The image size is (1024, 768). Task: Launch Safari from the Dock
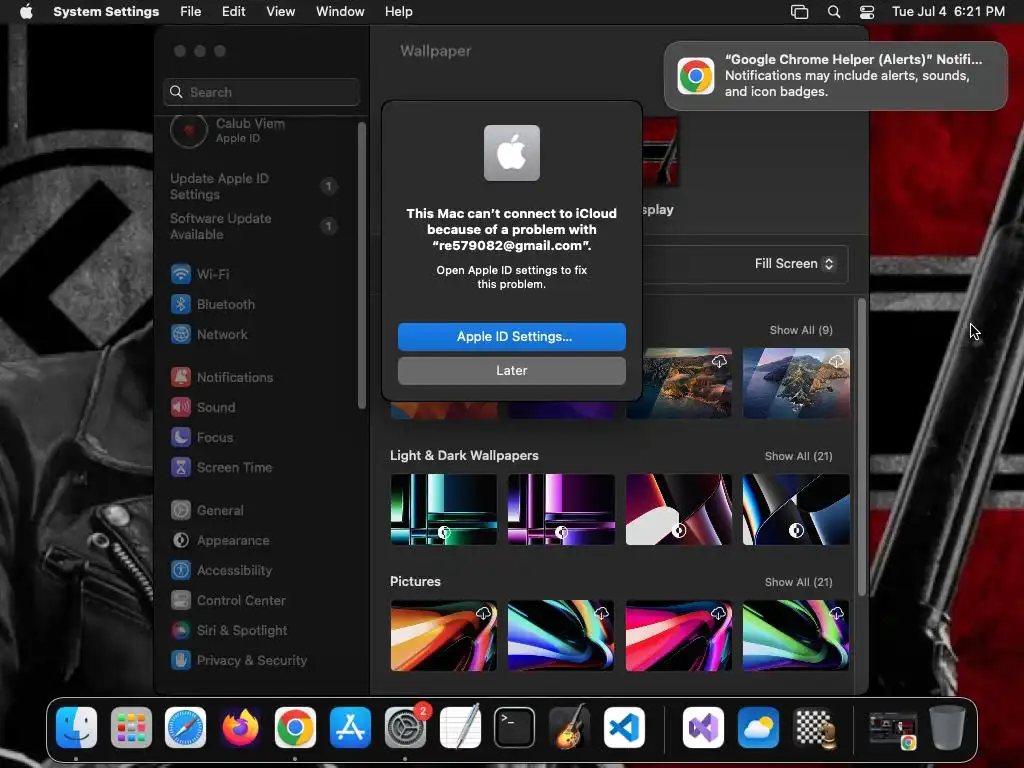(185, 727)
